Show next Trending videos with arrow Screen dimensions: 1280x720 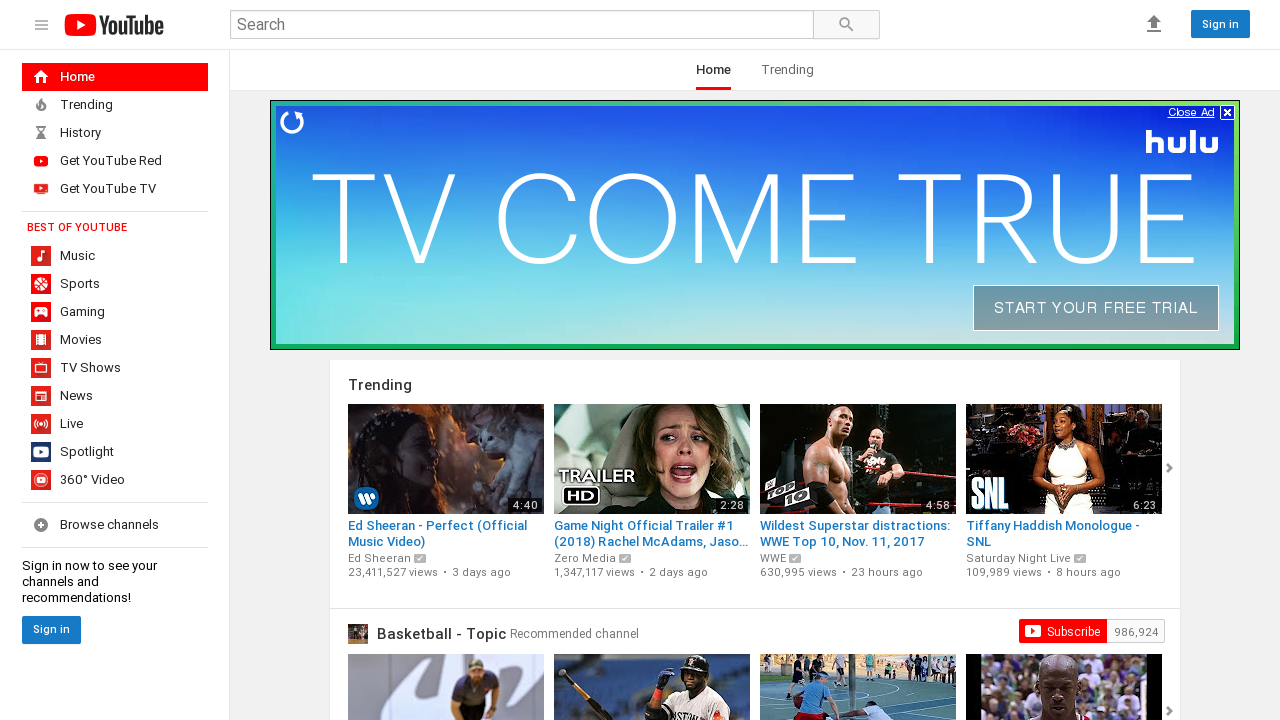pos(1169,468)
